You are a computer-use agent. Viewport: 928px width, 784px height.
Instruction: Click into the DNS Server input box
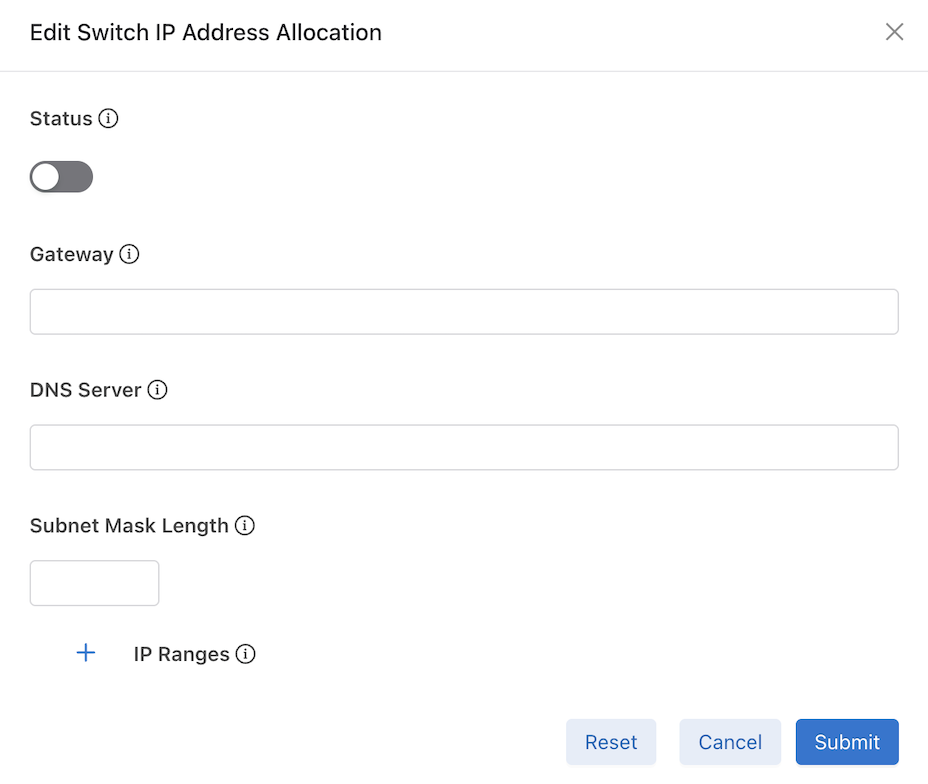[464, 447]
